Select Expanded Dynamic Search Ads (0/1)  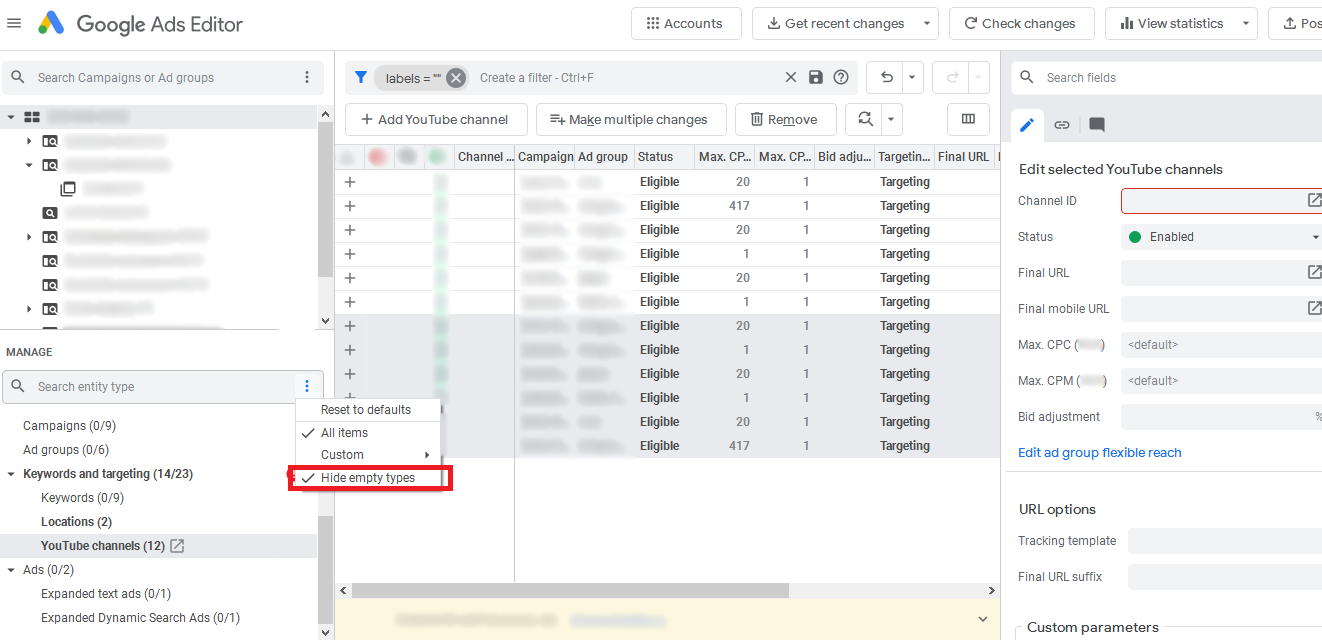[x=140, y=618]
